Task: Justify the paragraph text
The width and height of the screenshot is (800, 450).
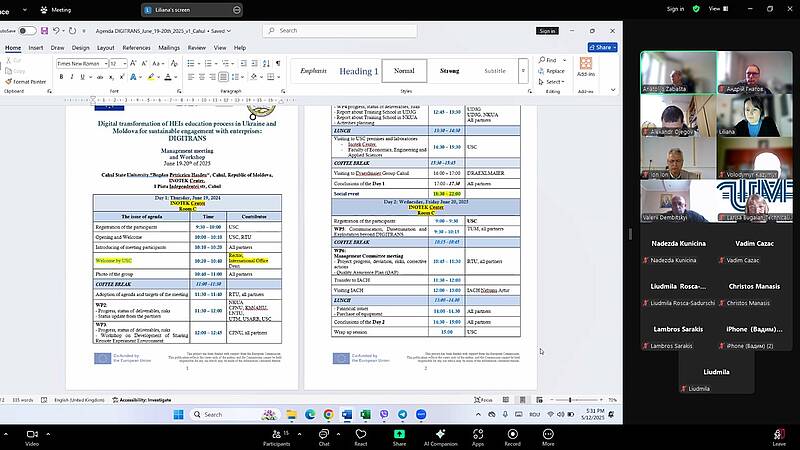Action: (223, 77)
